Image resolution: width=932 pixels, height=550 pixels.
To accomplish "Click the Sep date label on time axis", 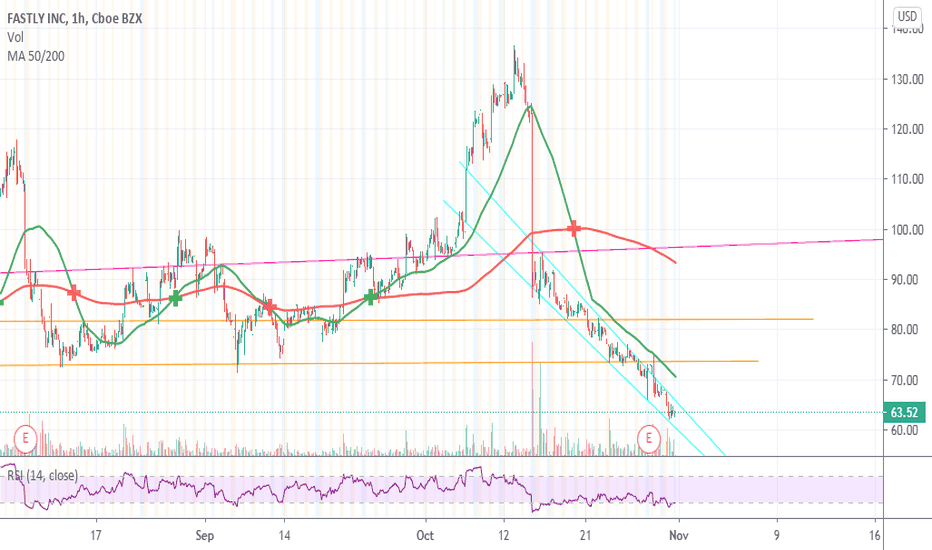I will coord(204,536).
